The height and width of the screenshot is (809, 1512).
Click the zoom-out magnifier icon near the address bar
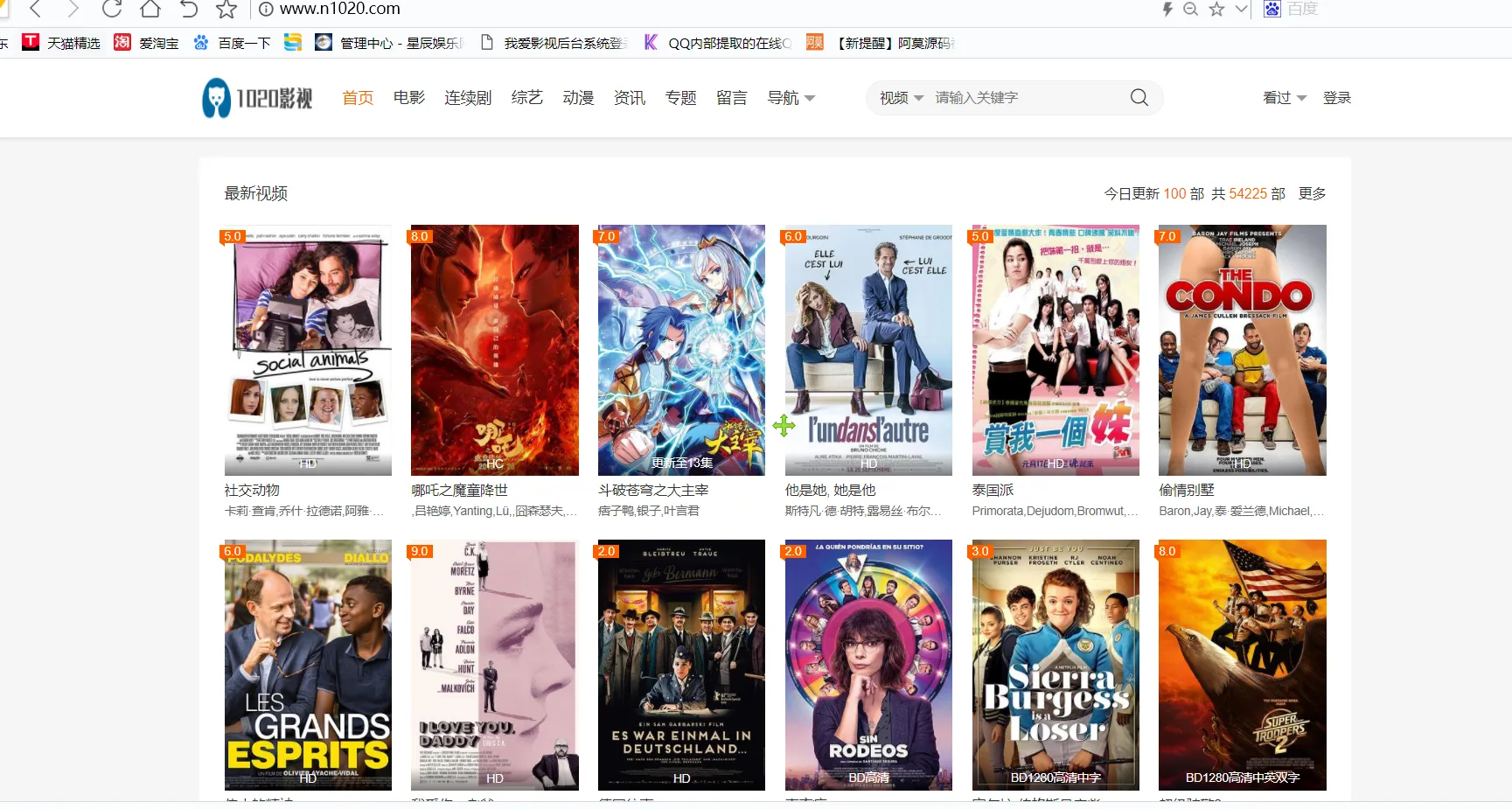click(1191, 10)
